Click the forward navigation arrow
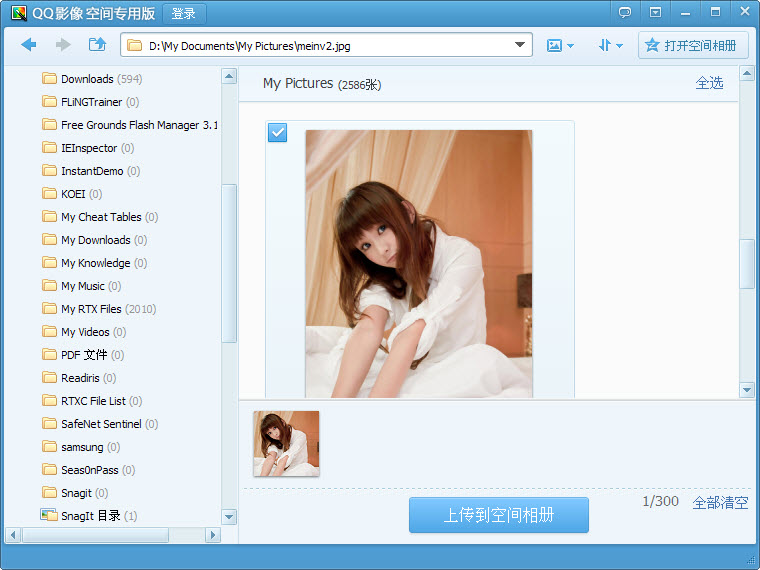 coord(63,45)
